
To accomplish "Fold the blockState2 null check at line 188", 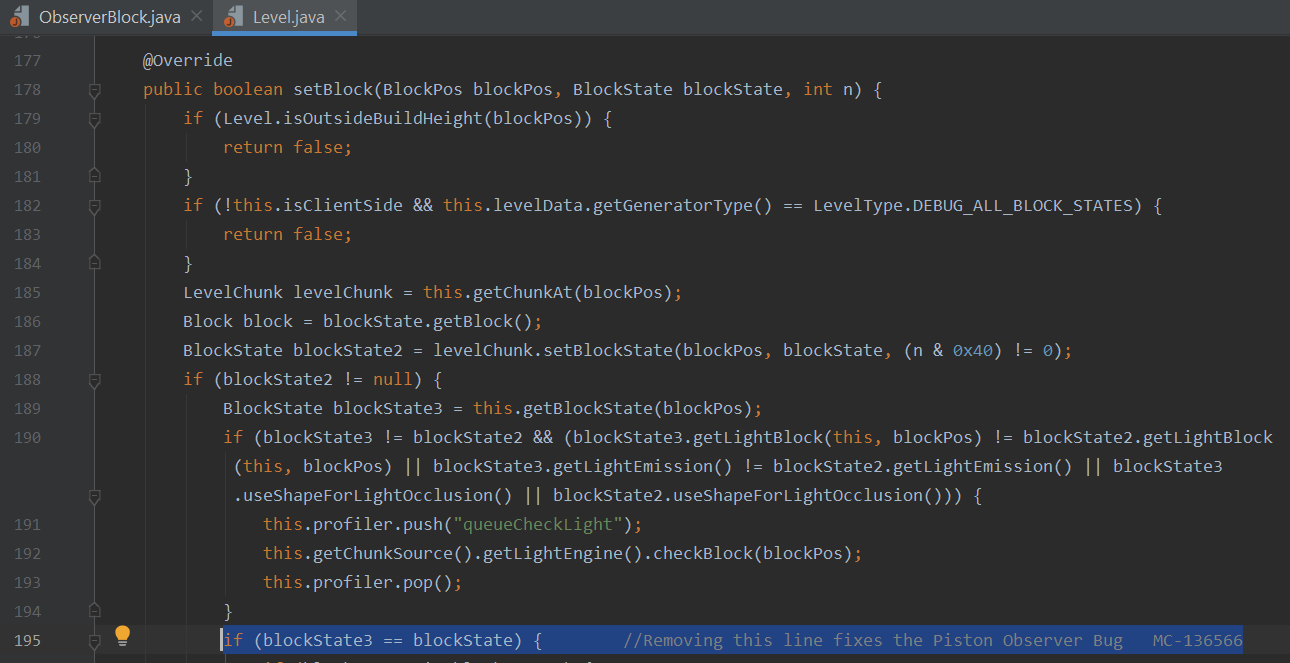I will click(94, 380).
